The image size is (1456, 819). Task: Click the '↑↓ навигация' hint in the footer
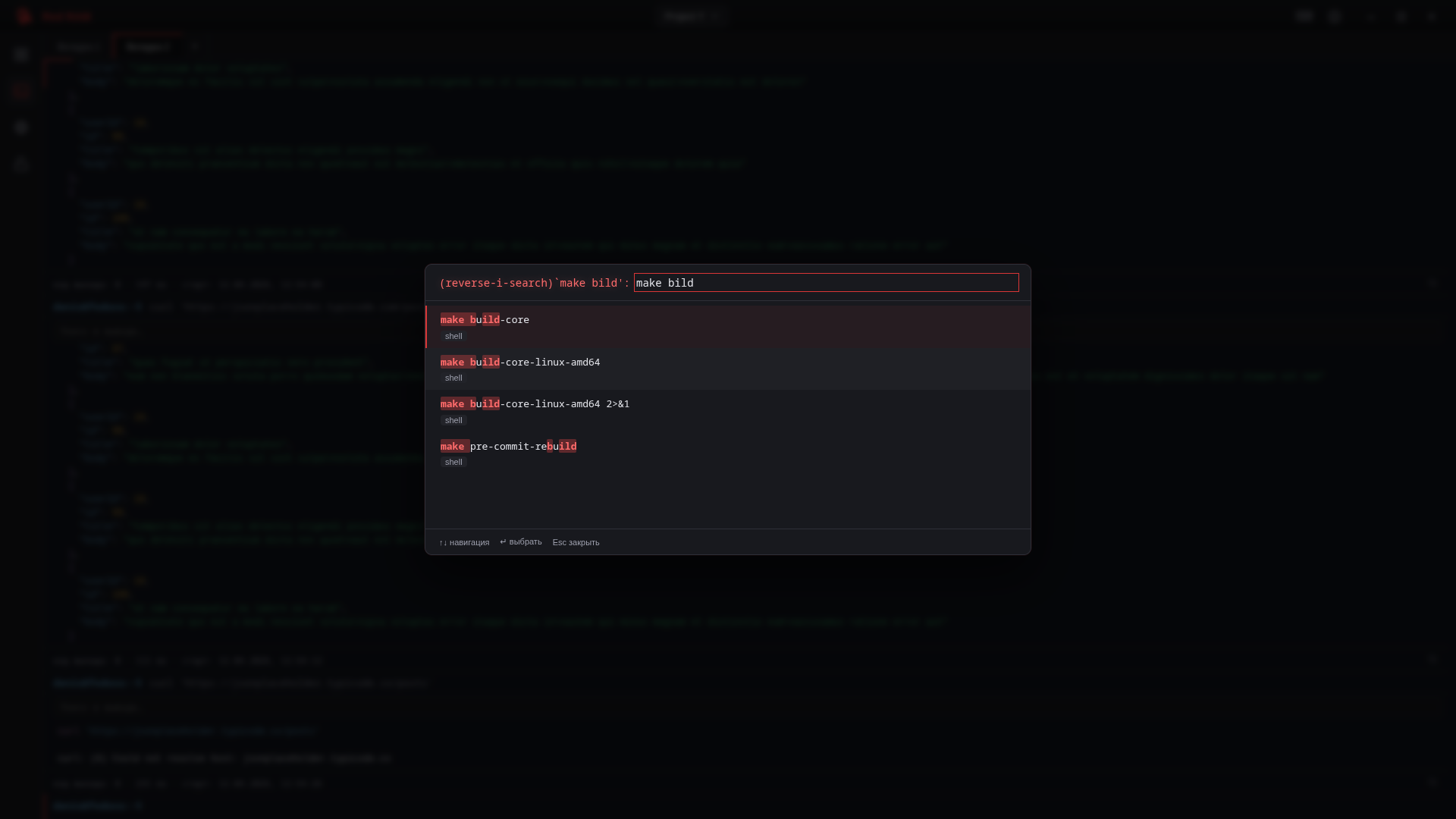pyautogui.click(x=464, y=542)
